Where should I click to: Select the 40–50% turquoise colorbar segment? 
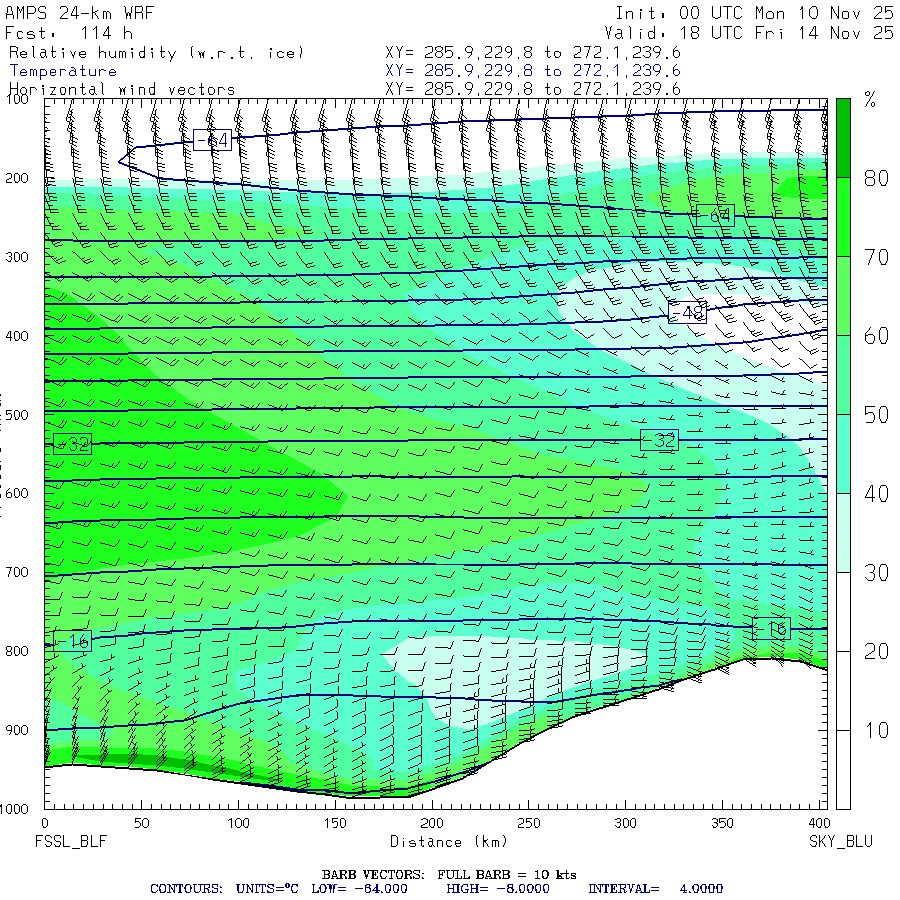click(843, 453)
